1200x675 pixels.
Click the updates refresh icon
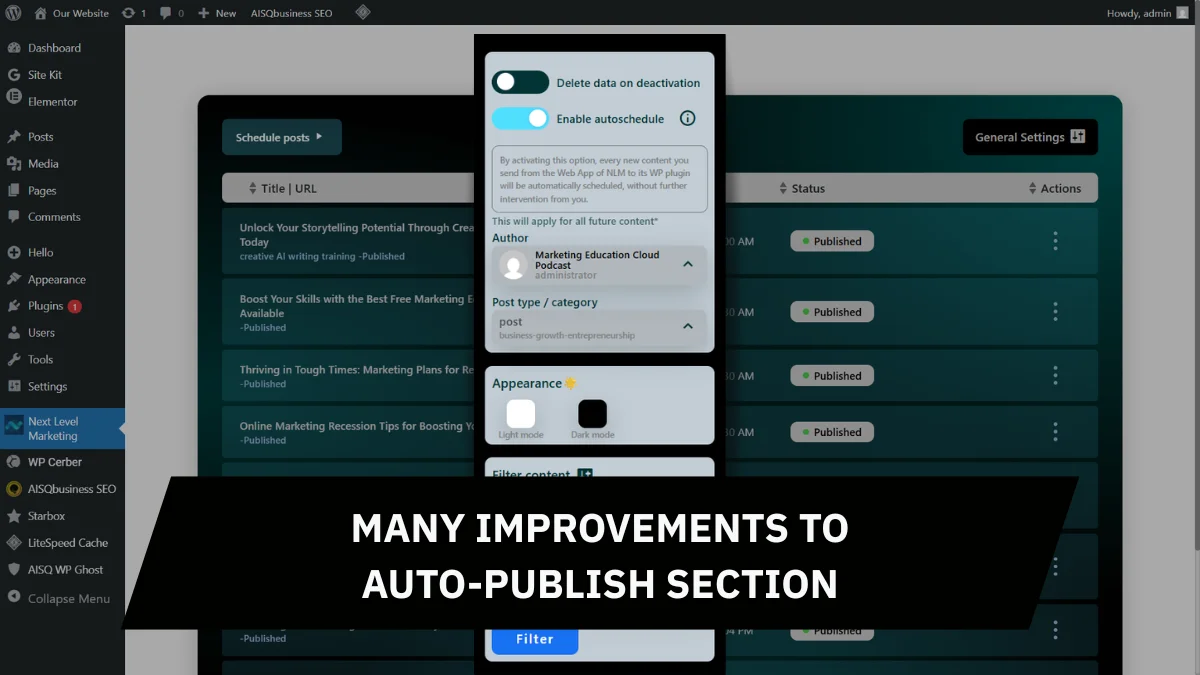(x=128, y=13)
